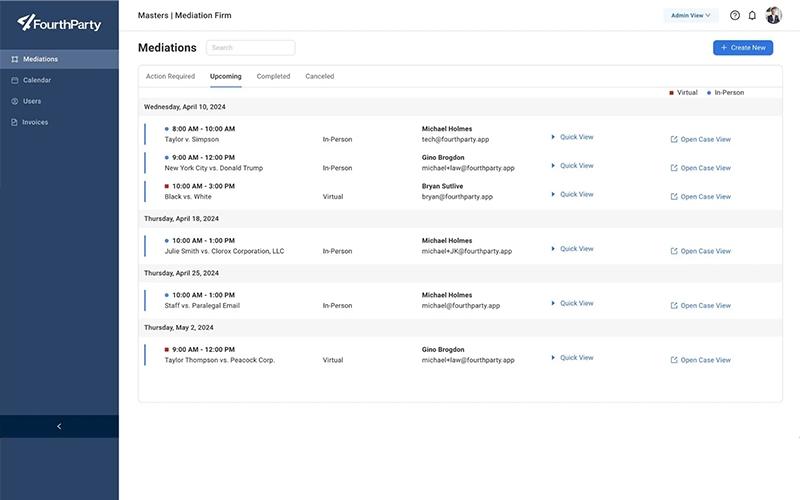The image size is (800, 500).
Task: Click the Mediations sidebar icon
Action: click(x=15, y=59)
